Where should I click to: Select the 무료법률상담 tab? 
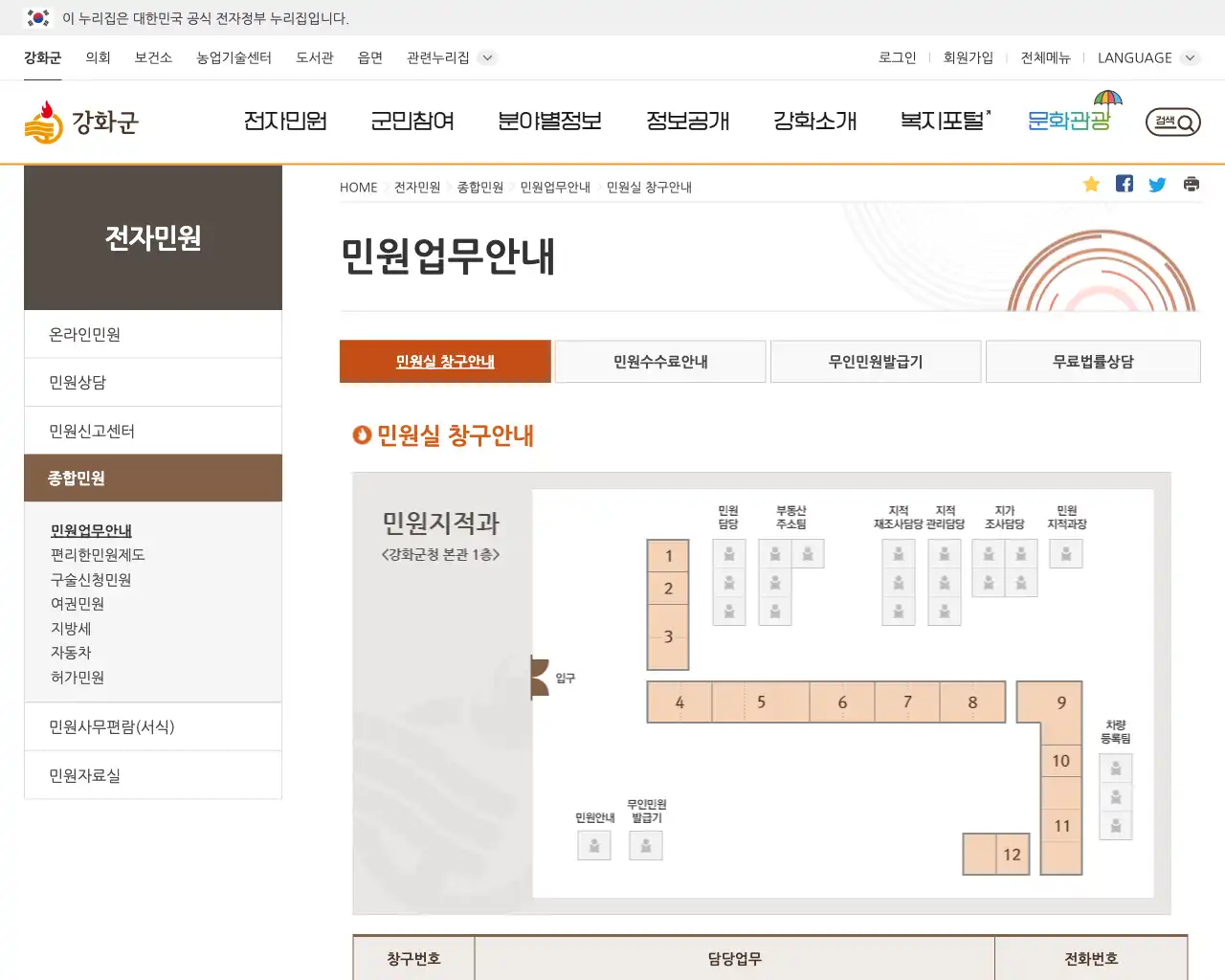(x=1092, y=362)
